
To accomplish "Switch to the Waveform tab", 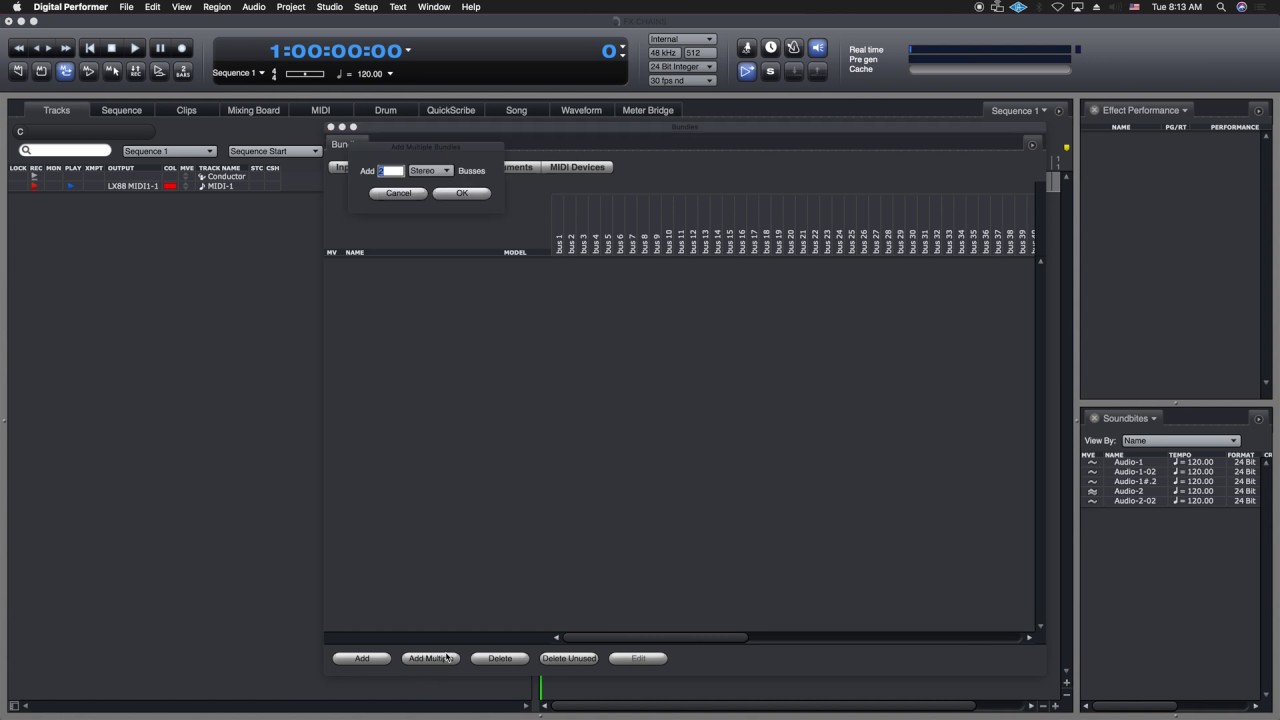I will [x=581, y=110].
